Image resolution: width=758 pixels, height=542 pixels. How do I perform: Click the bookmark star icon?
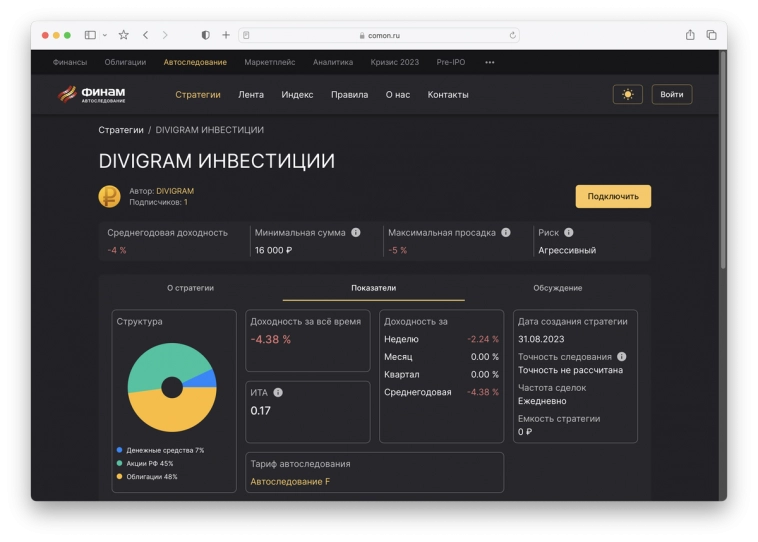[x=124, y=35]
